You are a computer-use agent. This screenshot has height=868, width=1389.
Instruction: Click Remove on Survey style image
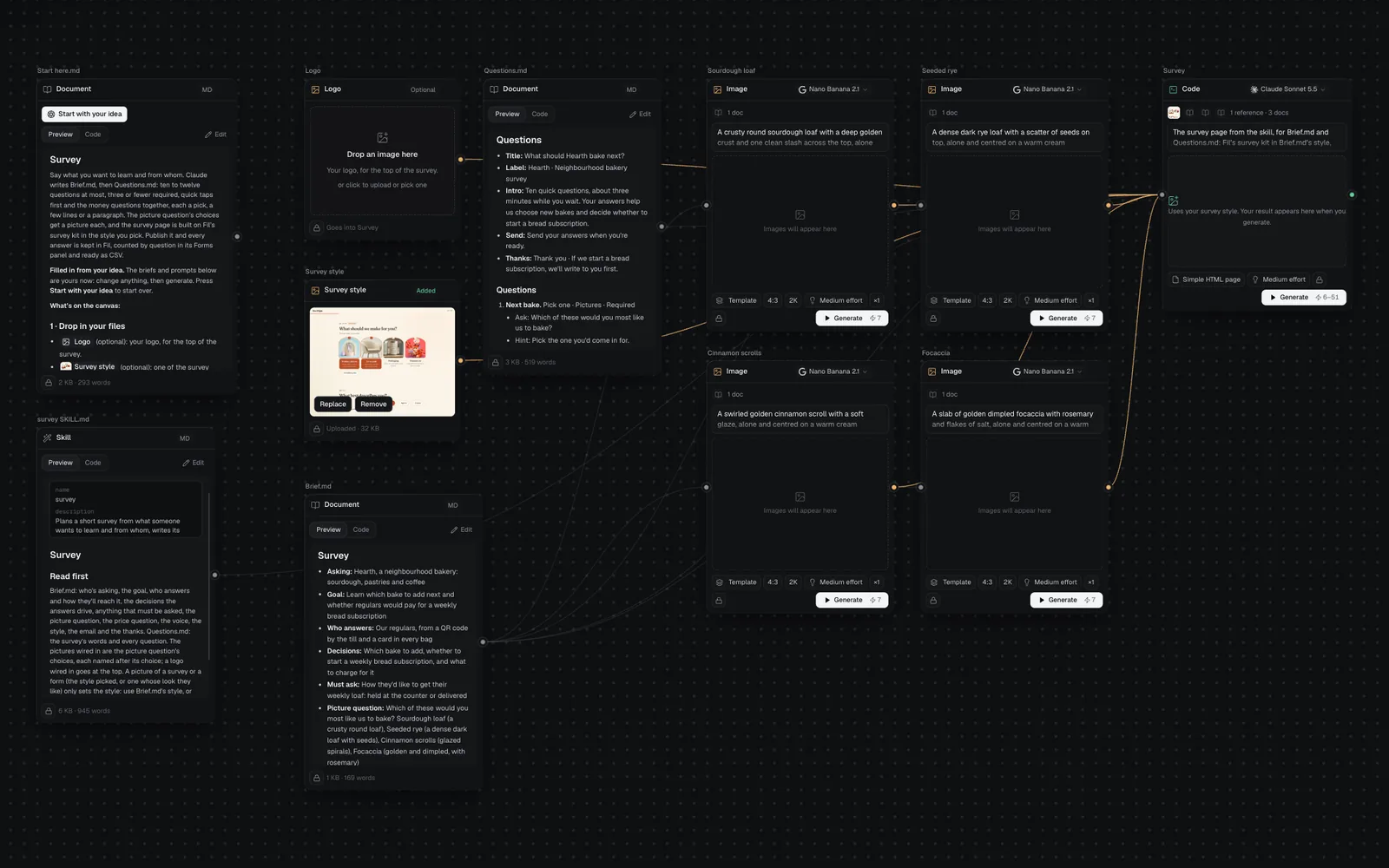click(x=373, y=404)
